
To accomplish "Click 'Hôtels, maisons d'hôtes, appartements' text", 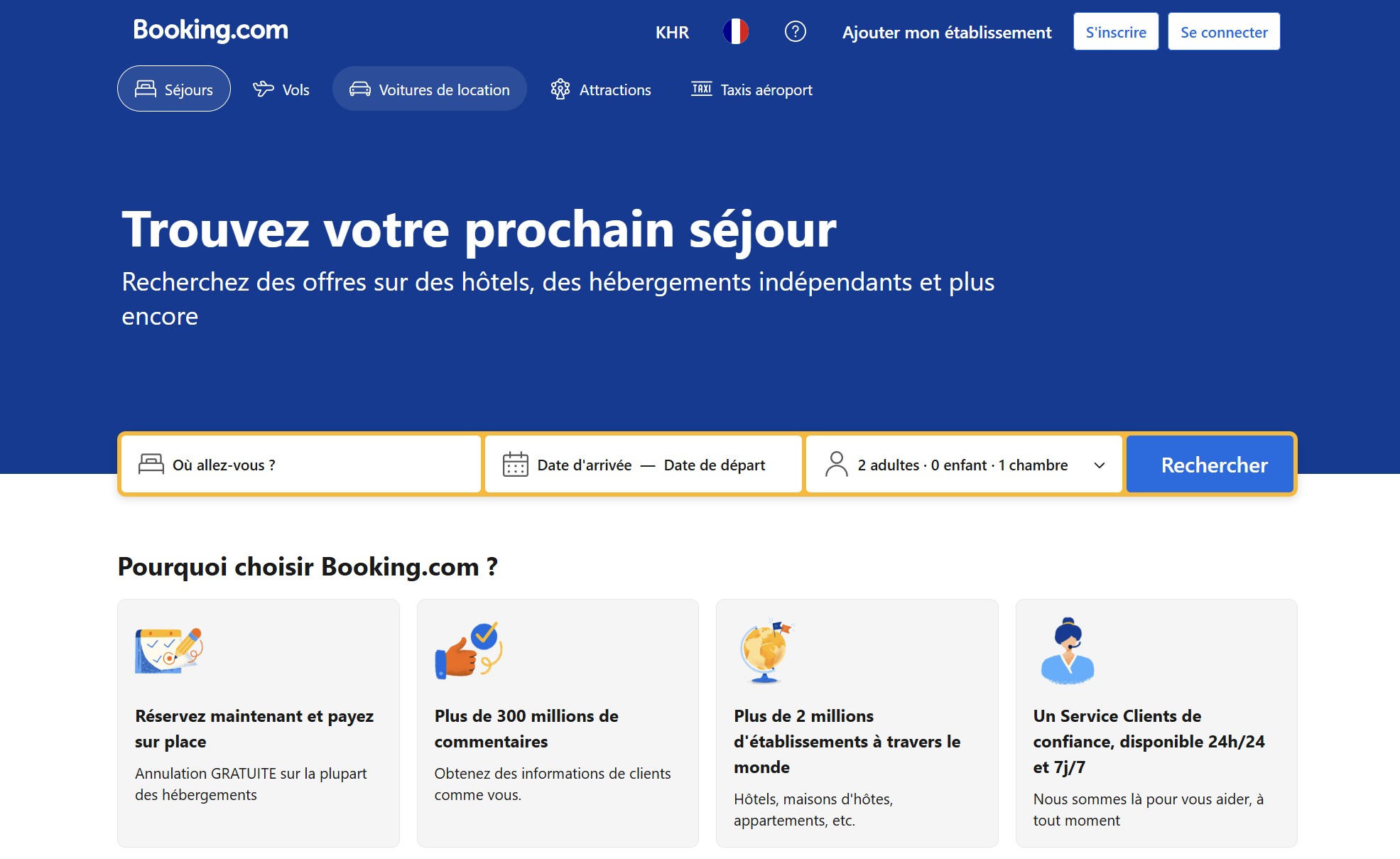I will pyautogui.click(x=813, y=809).
